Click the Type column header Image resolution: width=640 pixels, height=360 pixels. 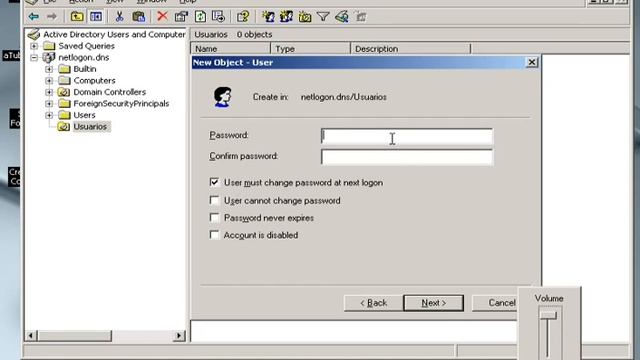(x=310, y=49)
